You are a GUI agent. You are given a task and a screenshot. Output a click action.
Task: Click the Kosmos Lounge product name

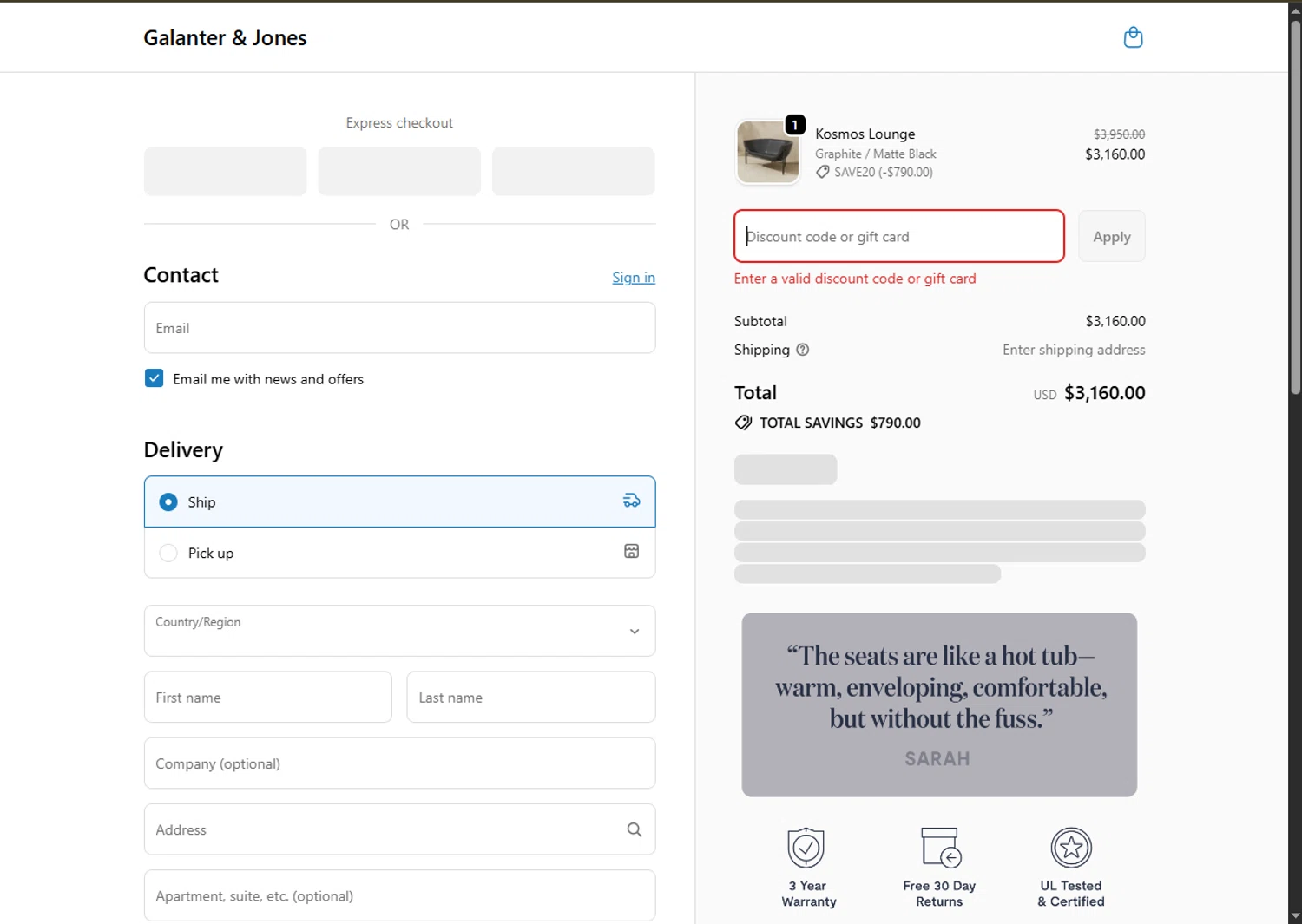[x=865, y=134]
